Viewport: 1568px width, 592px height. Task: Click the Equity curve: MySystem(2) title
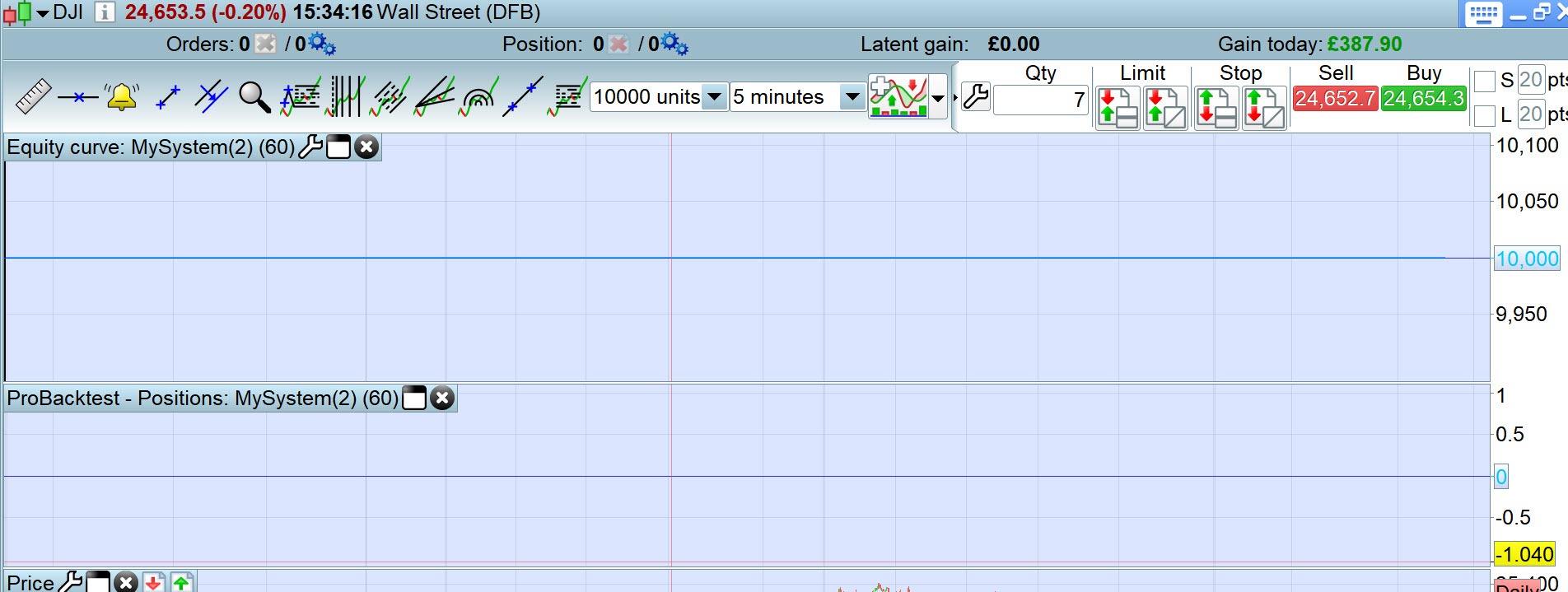pyautogui.click(x=150, y=147)
